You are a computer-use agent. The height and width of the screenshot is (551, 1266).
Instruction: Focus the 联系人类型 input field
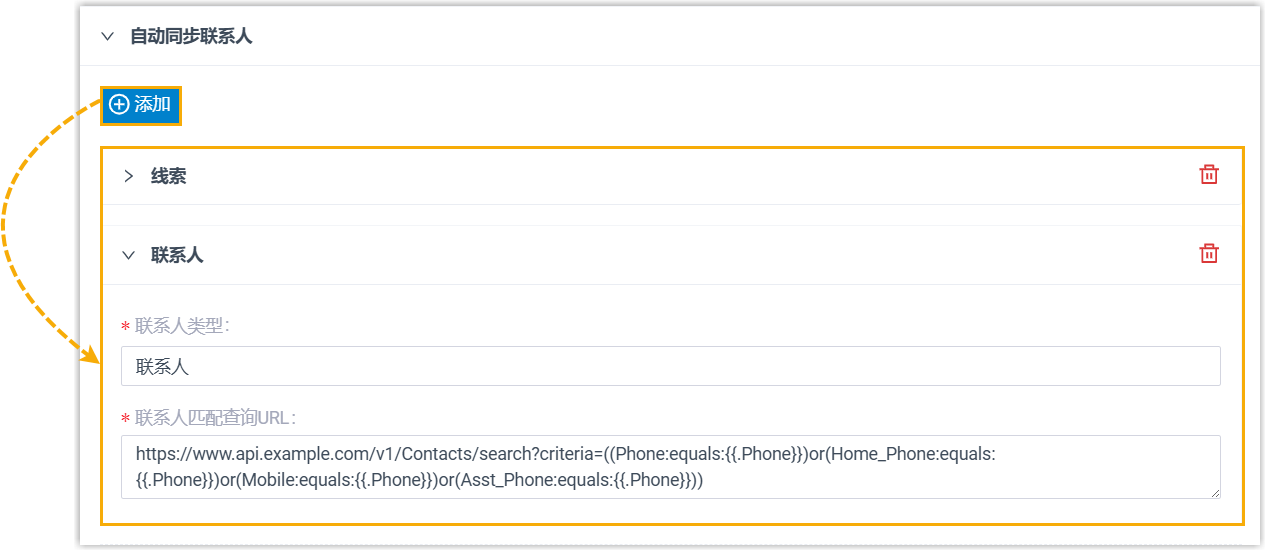click(x=670, y=366)
